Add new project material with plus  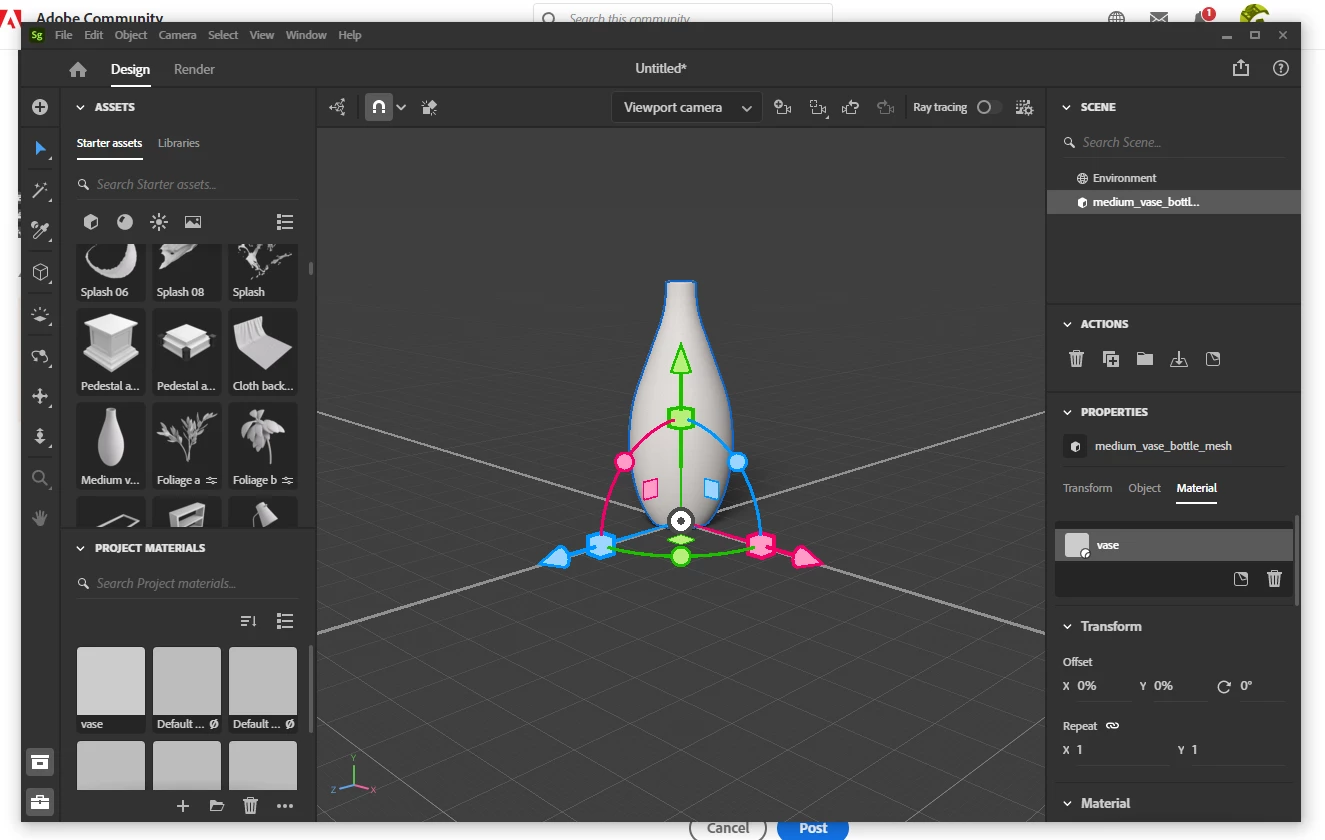183,806
